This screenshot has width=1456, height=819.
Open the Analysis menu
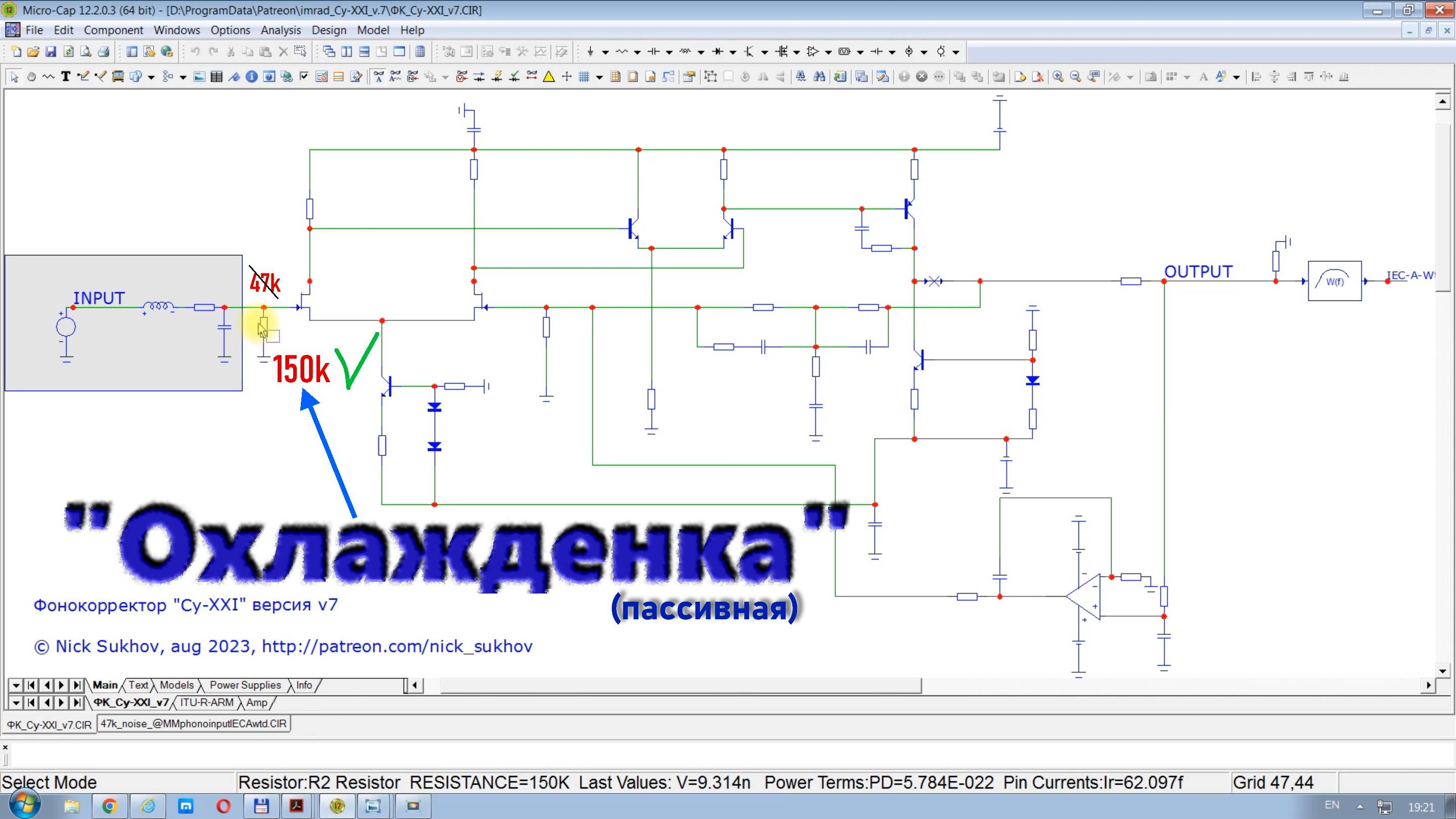pos(281,30)
